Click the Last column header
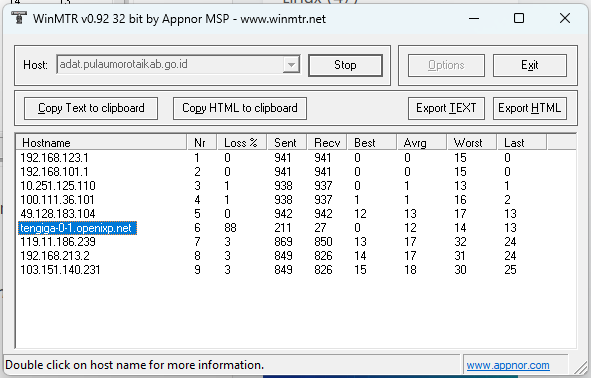 tap(522, 143)
